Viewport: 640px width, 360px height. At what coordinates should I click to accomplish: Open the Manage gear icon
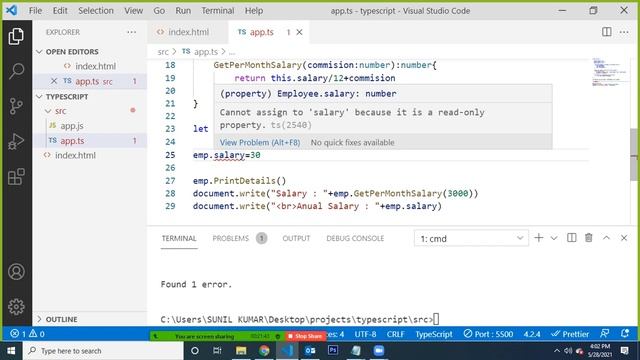[x=16, y=307]
